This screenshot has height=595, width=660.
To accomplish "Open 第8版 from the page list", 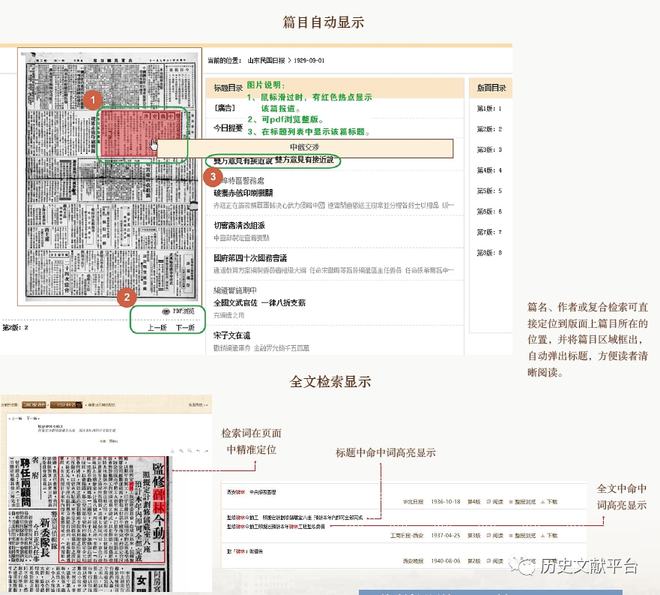I will (487, 253).
